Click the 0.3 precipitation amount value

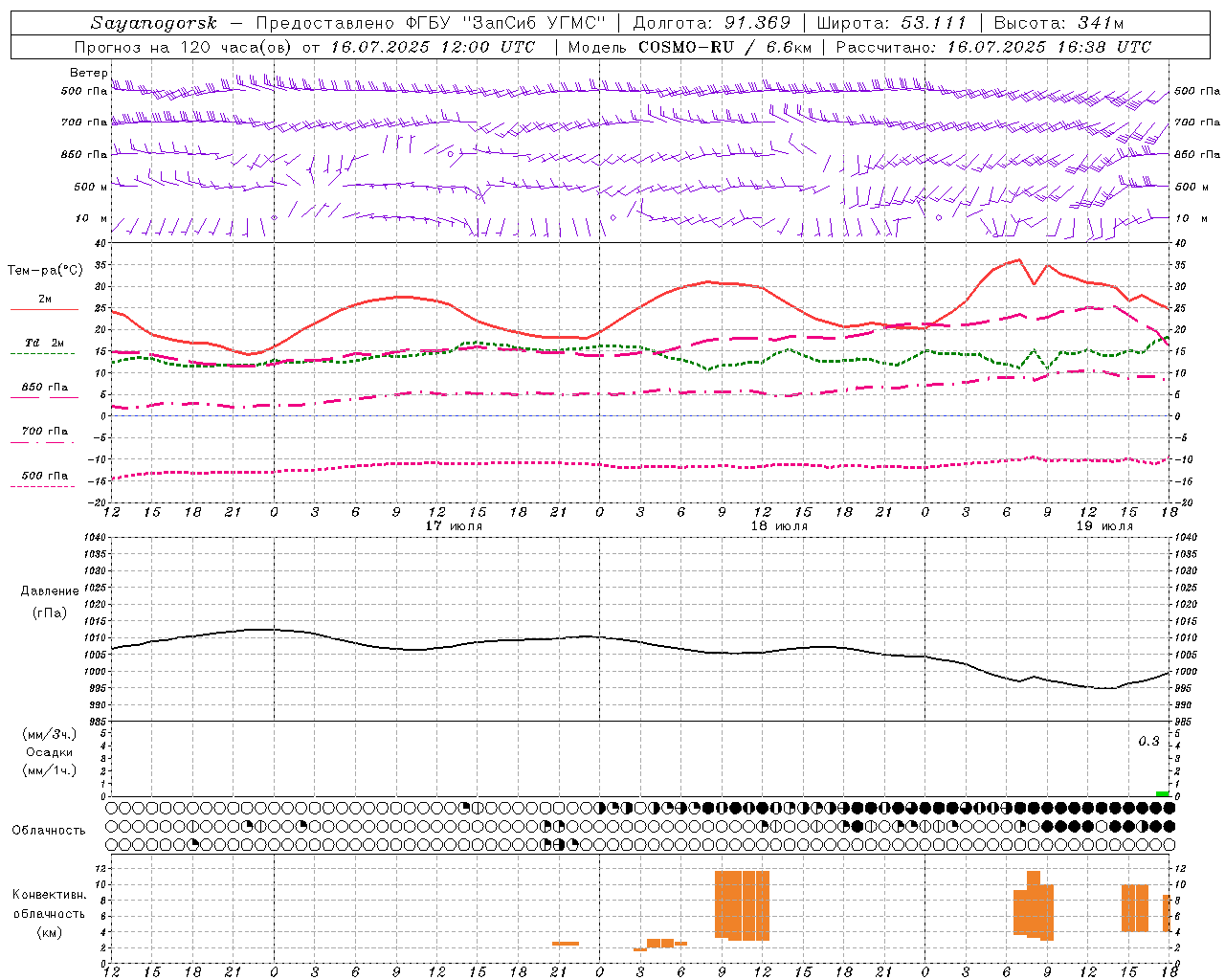(1148, 742)
